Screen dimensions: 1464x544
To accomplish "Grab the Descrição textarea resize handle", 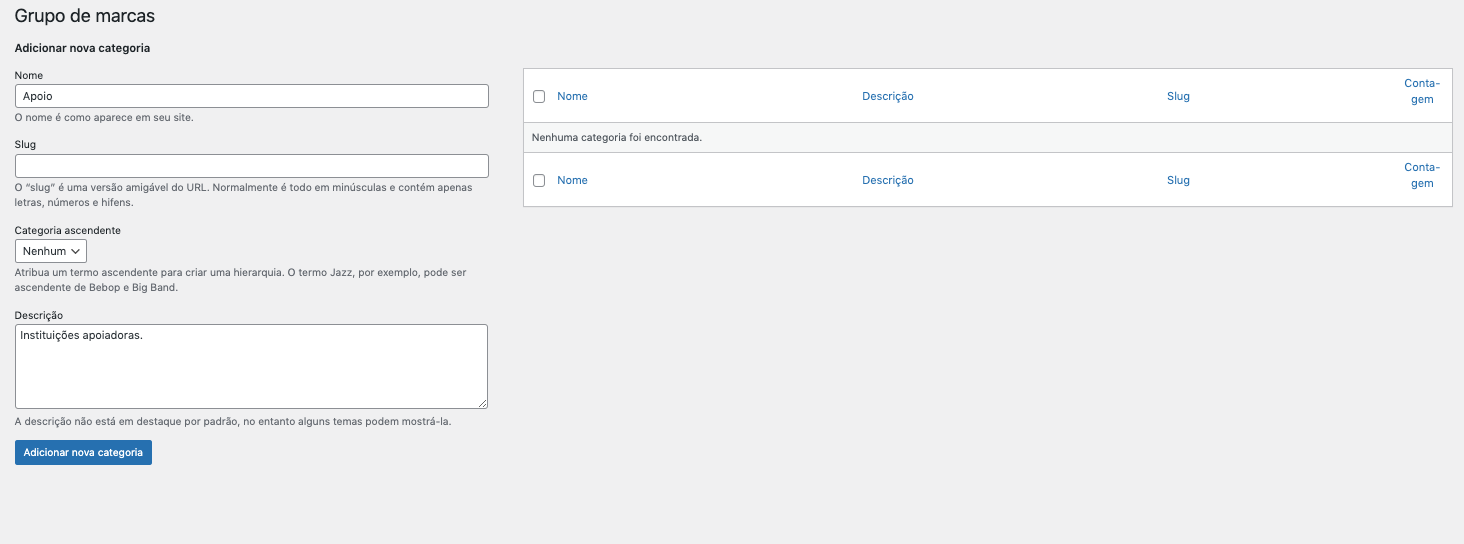I will coord(483,403).
